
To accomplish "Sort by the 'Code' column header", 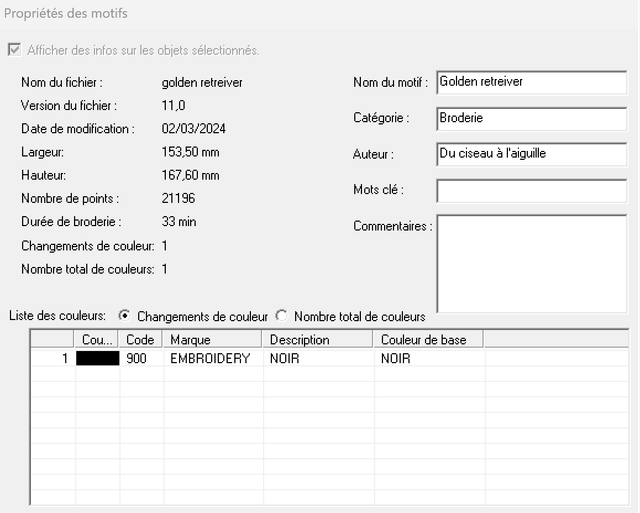I will (141, 340).
